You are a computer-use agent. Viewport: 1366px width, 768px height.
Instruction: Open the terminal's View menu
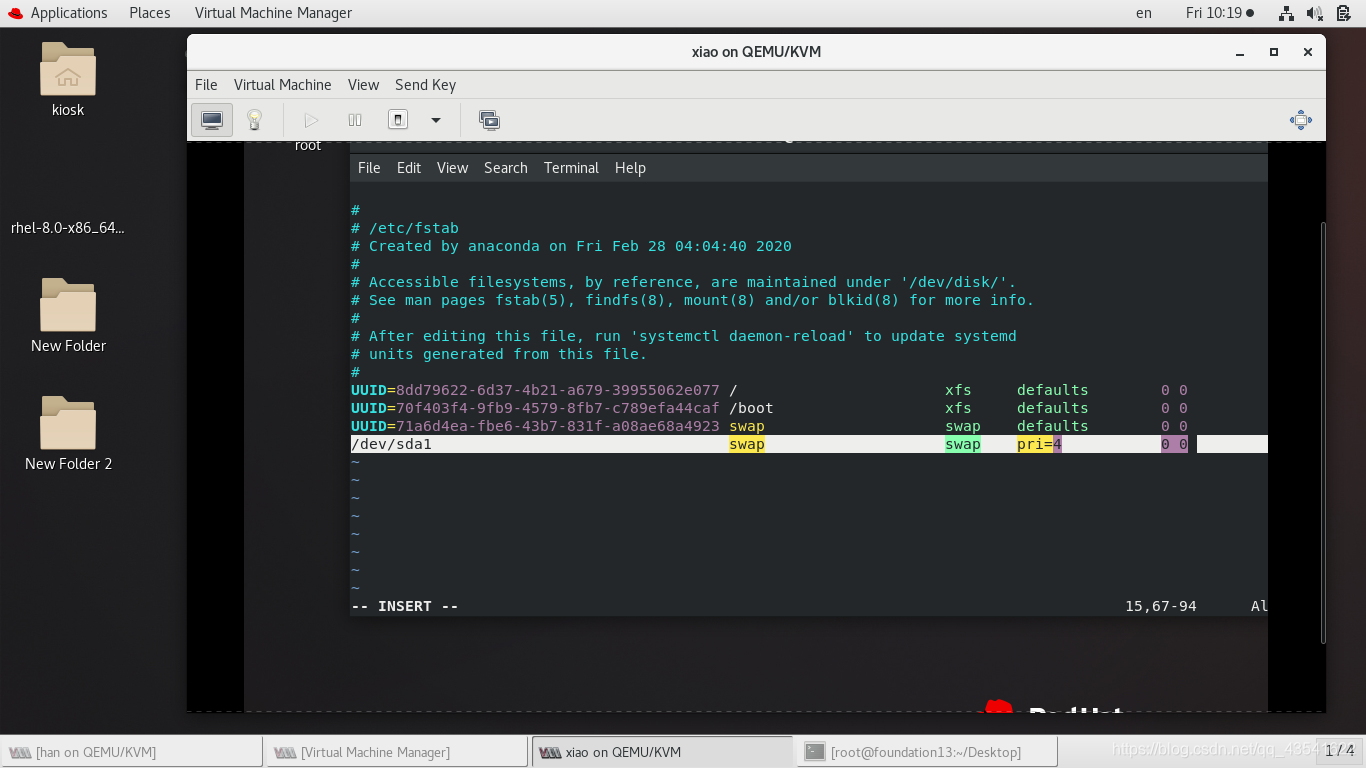point(452,168)
